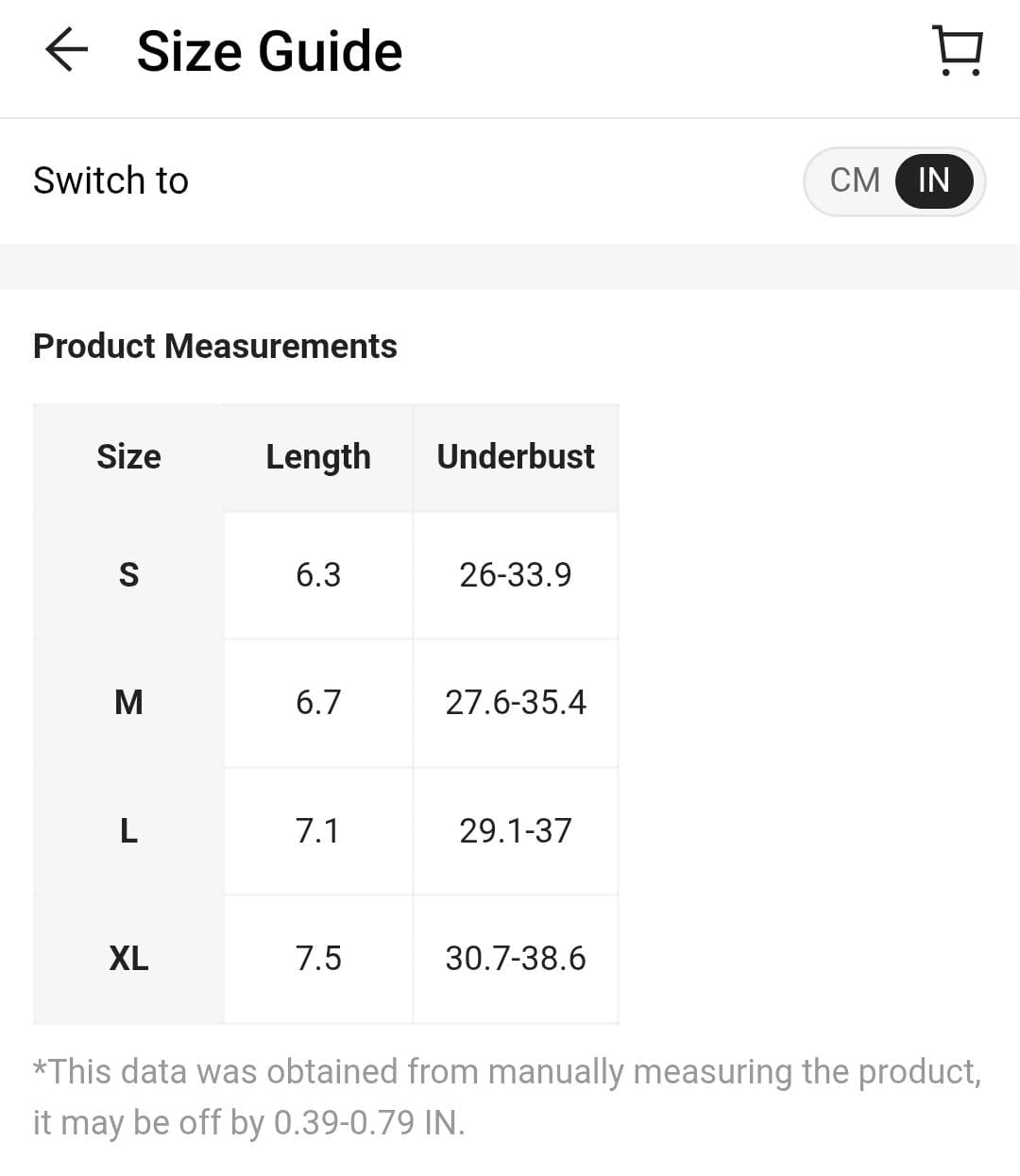Select the IN unit option
The height and width of the screenshot is (1176, 1020).
[933, 180]
